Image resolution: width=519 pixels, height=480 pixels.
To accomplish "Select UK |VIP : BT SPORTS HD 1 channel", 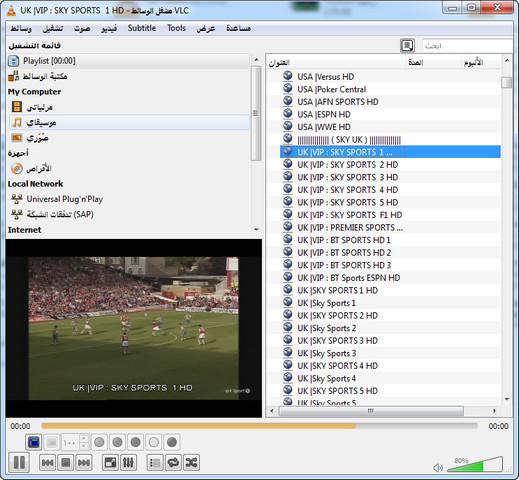I will click(343, 240).
